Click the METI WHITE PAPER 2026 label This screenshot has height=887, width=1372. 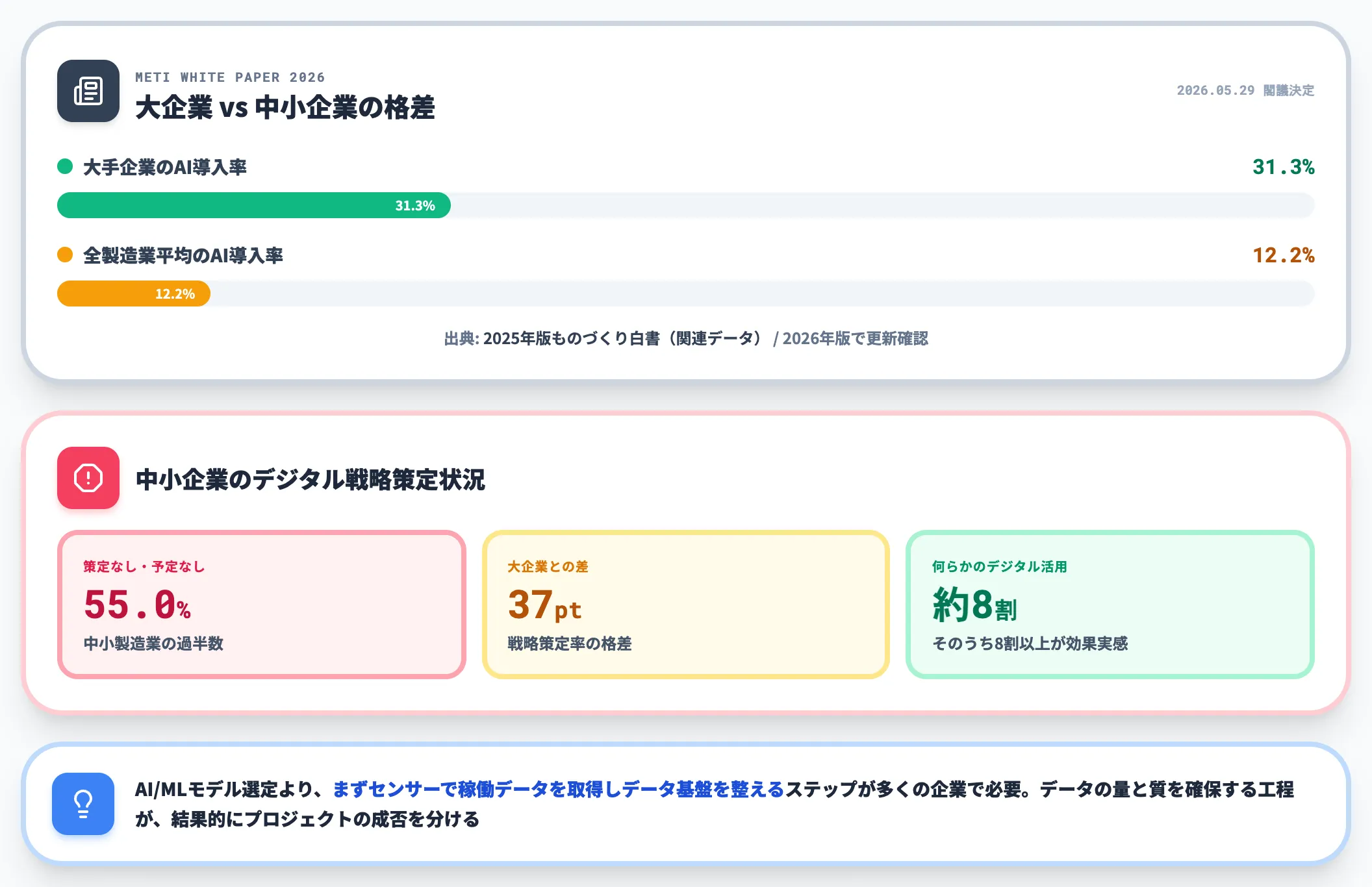coord(230,77)
